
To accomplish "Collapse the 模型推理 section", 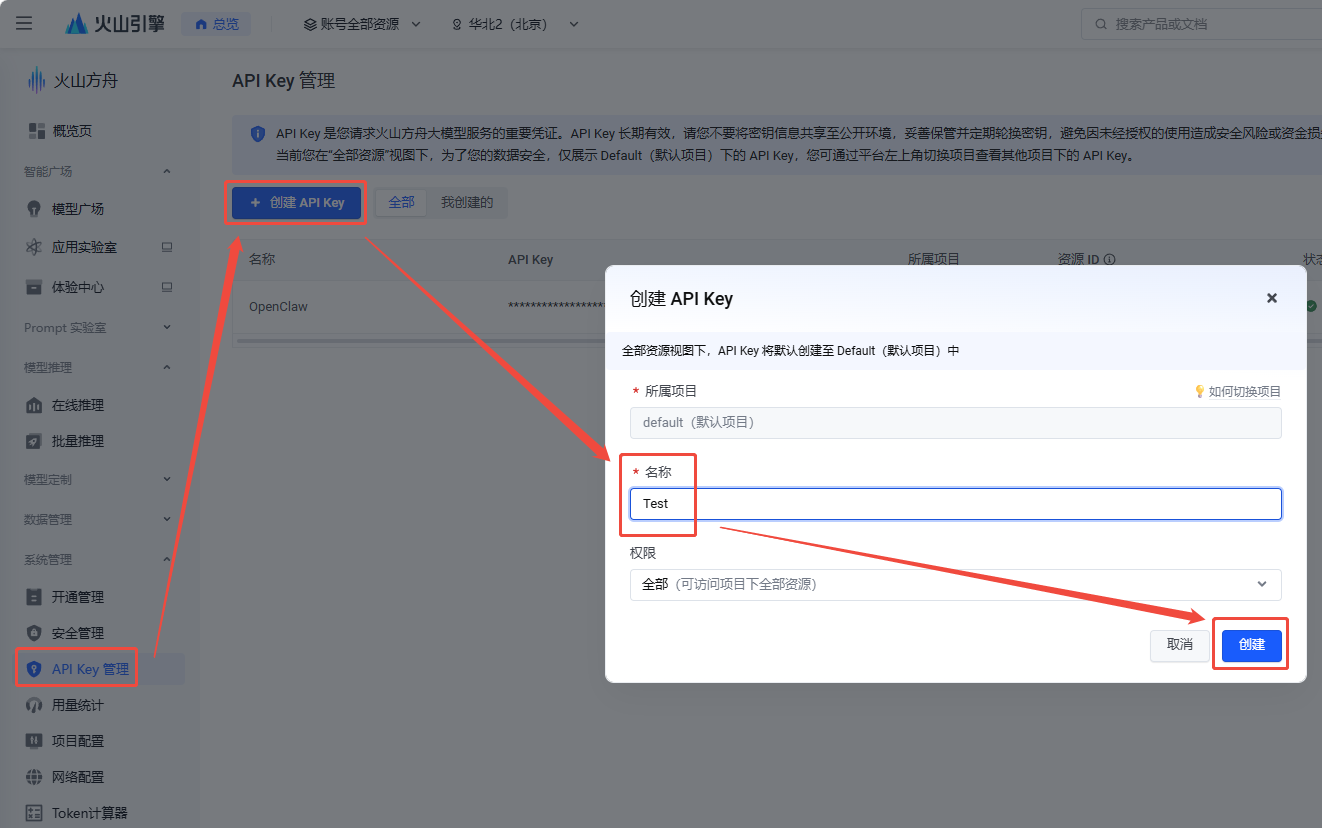I will [167, 367].
